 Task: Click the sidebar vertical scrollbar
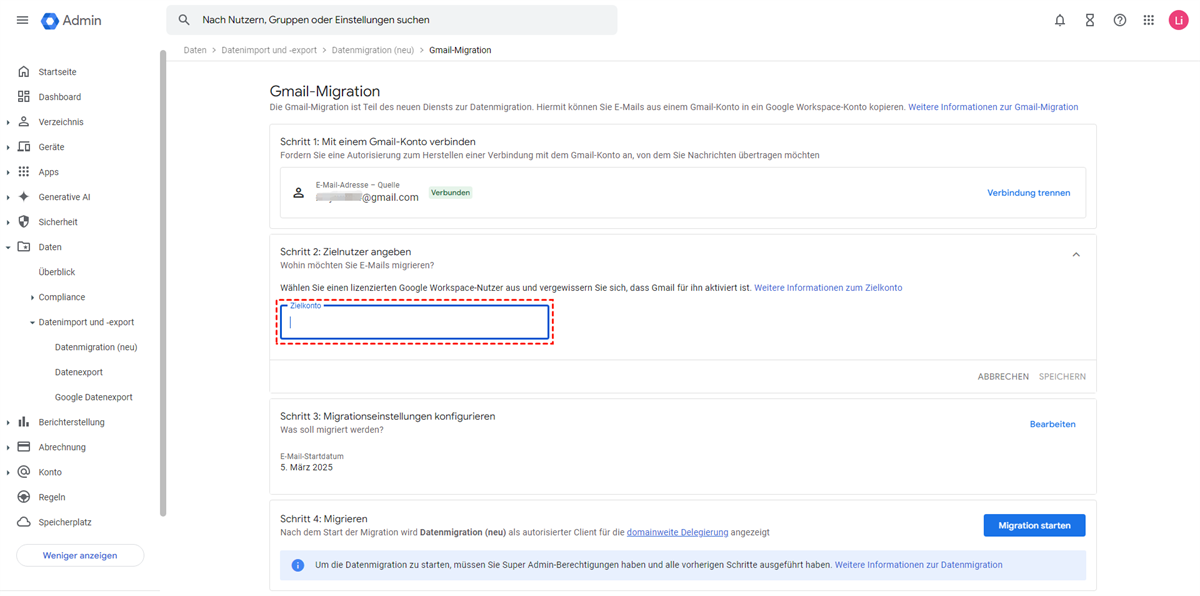[163, 285]
